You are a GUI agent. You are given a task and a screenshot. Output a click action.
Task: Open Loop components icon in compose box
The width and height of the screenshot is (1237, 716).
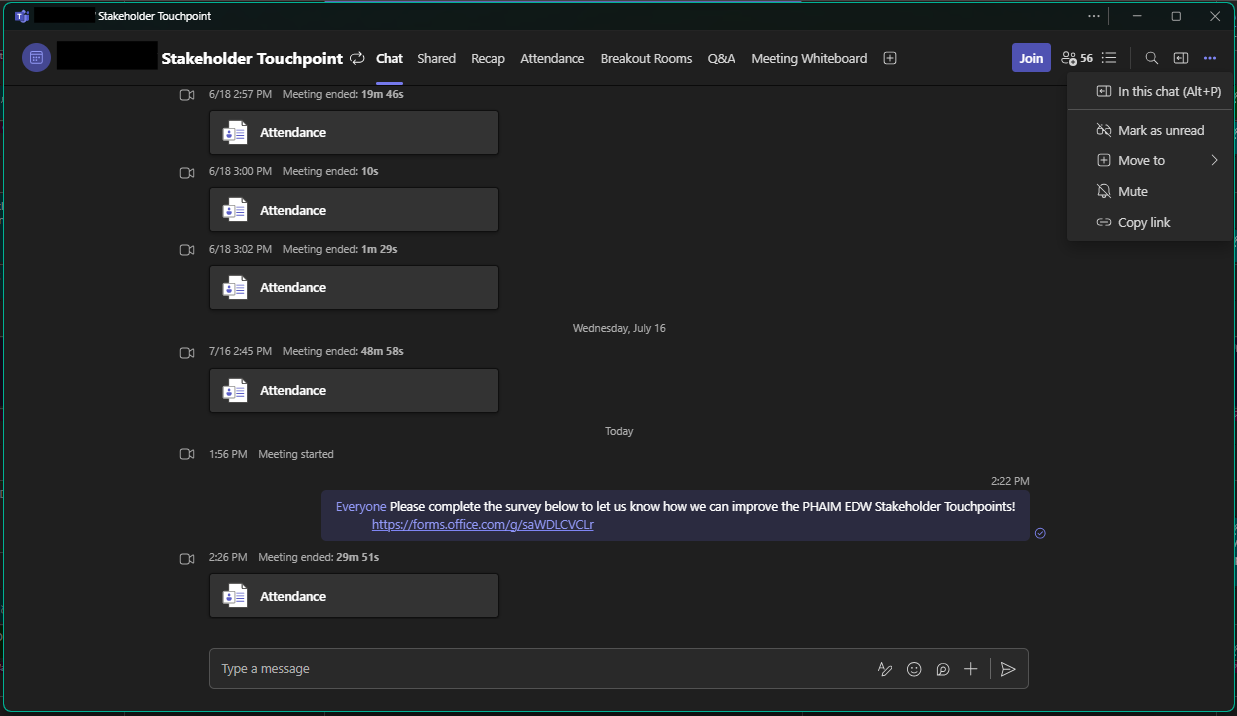[x=942, y=669]
